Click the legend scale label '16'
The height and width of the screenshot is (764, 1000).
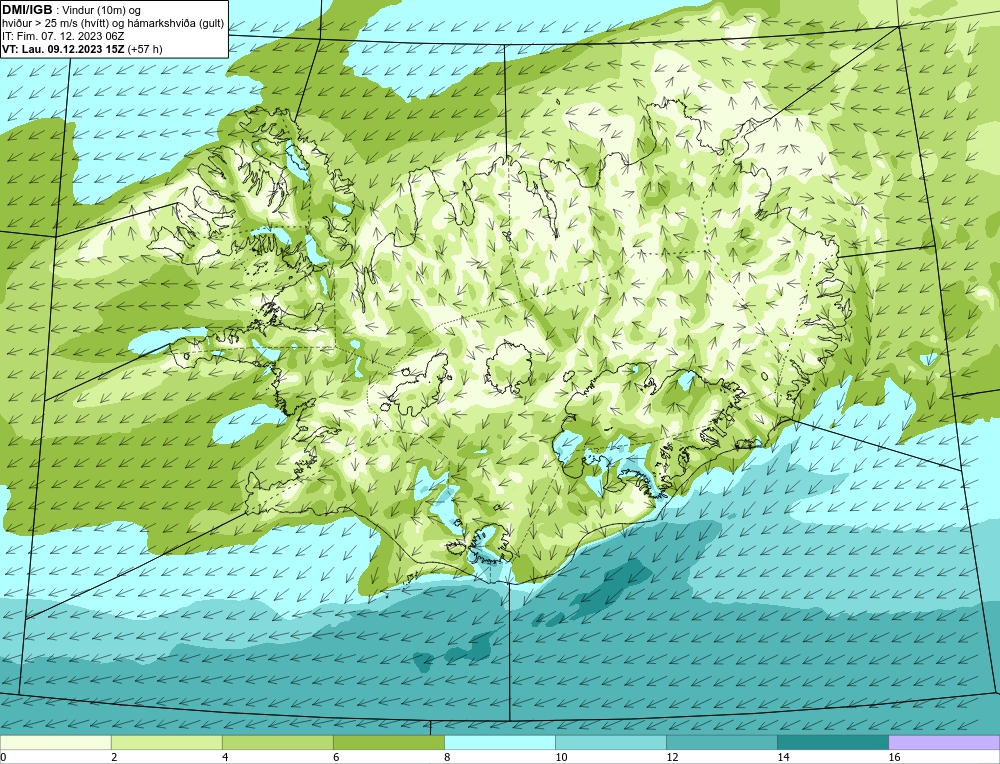click(894, 757)
